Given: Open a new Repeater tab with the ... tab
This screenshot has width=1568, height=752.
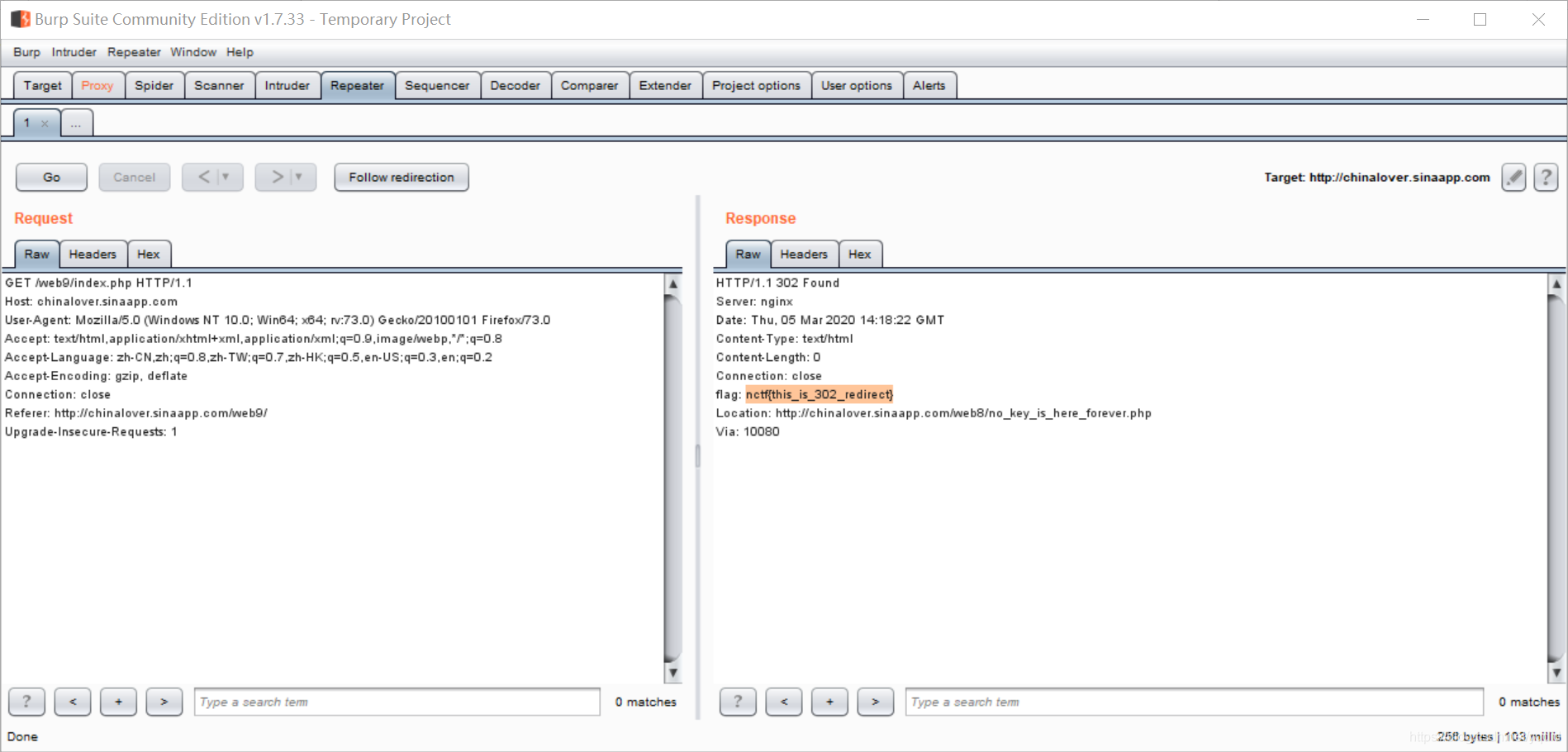Looking at the screenshot, I should pos(76,123).
